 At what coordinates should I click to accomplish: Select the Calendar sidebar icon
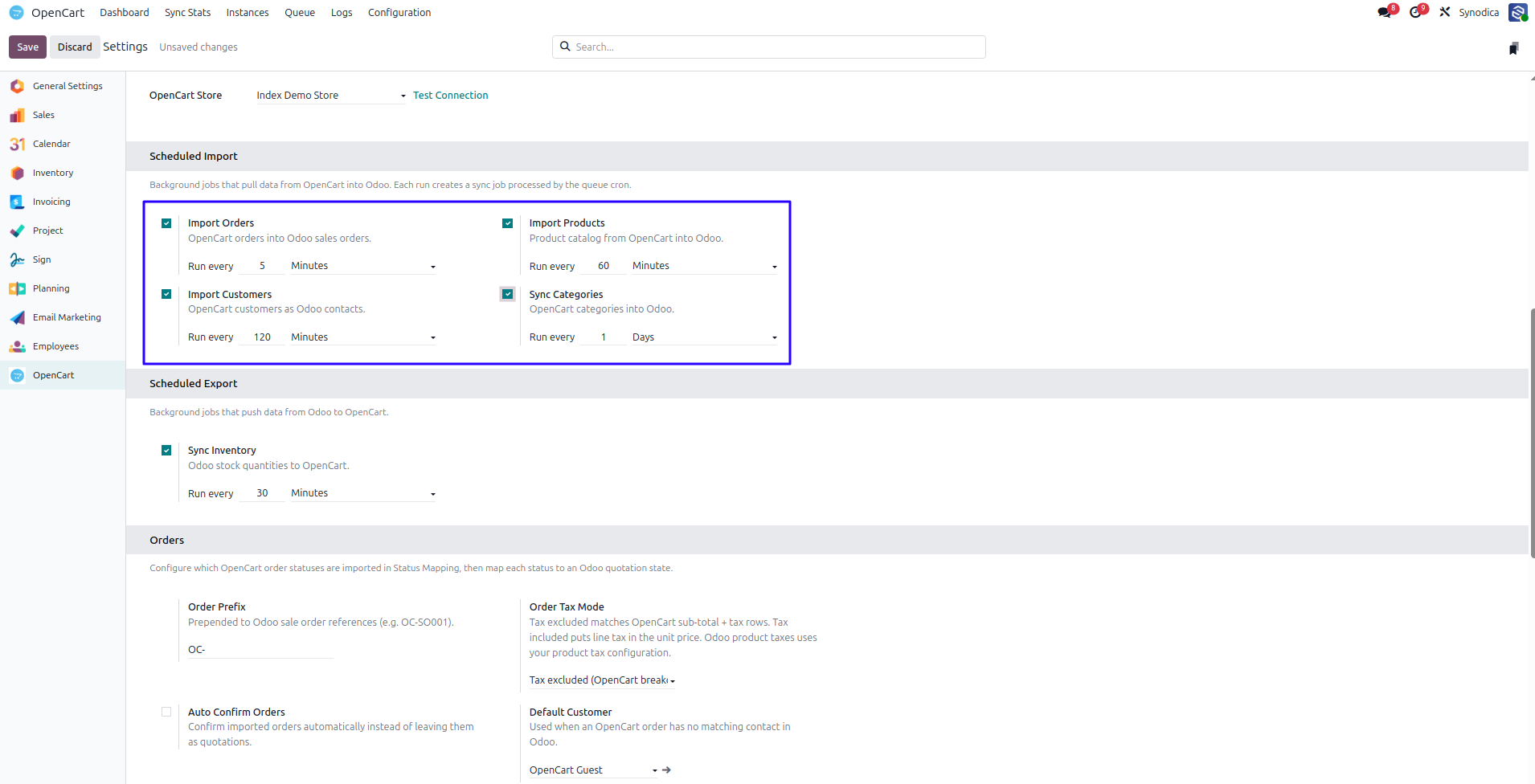click(17, 144)
